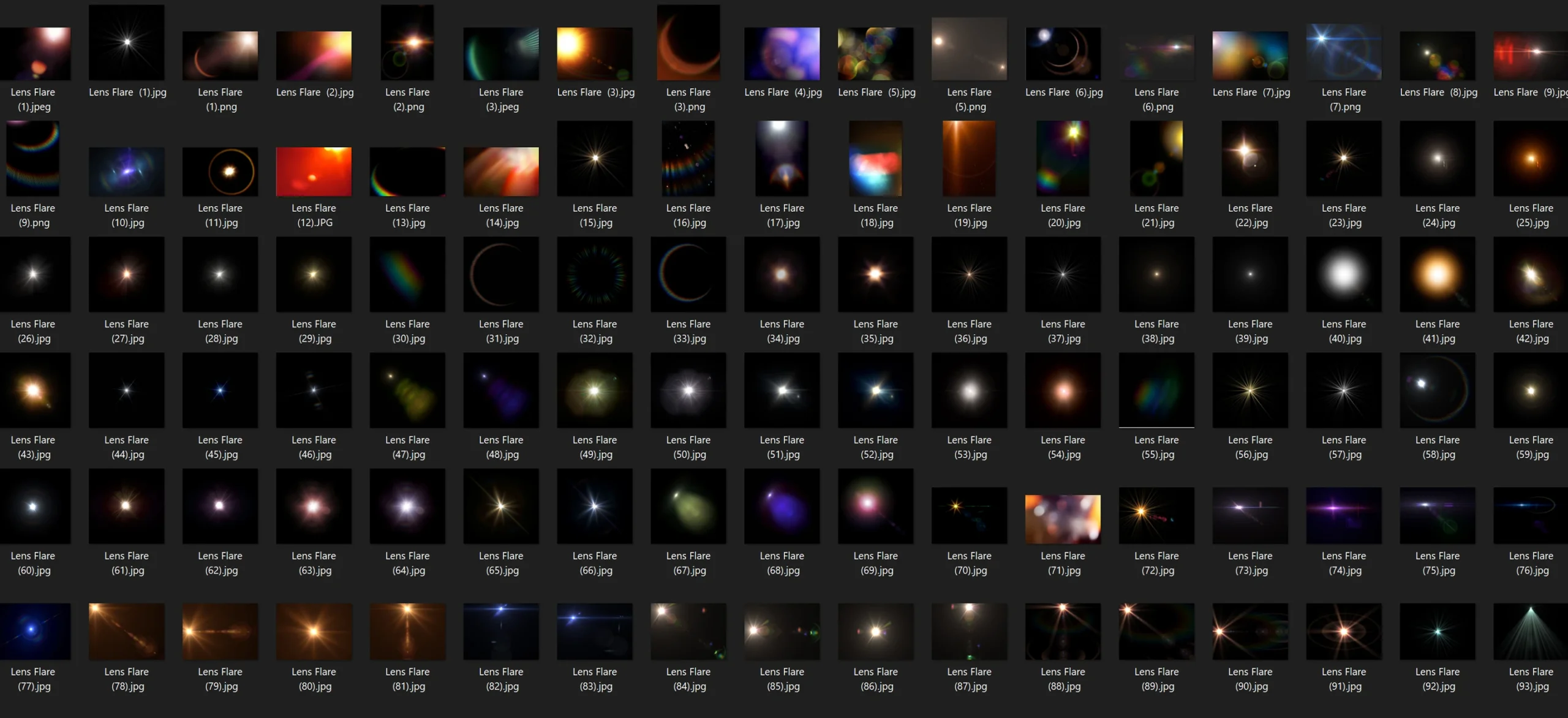Open Lens Flare (12).JPG red thumbnail

pos(314,171)
